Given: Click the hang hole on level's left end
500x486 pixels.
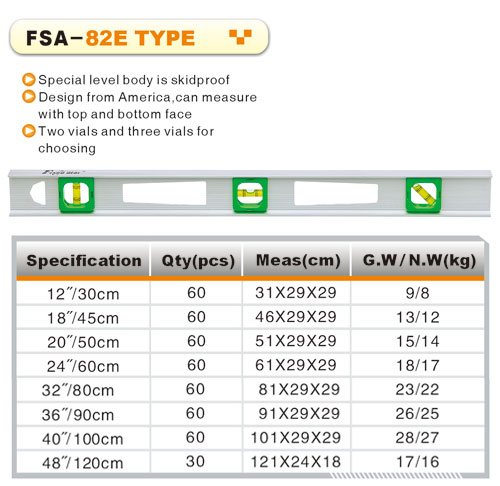Looking at the screenshot, I should [37, 193].
